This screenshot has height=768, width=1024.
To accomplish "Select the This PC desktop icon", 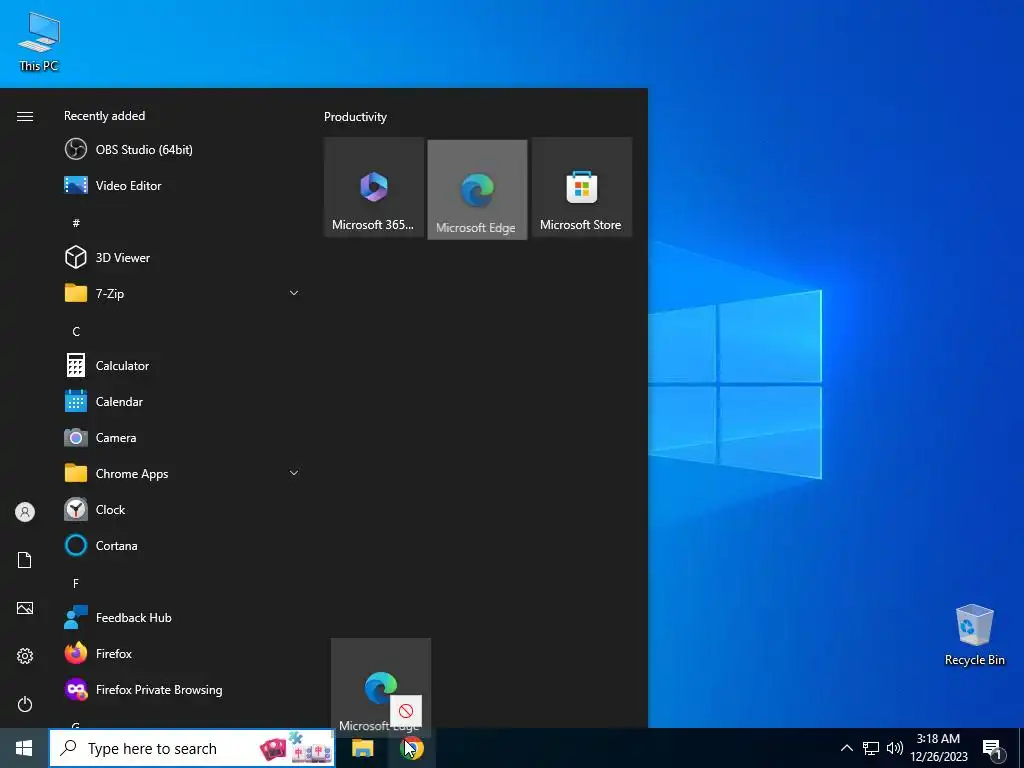I will pyautogui.click(x=39, y=42).
